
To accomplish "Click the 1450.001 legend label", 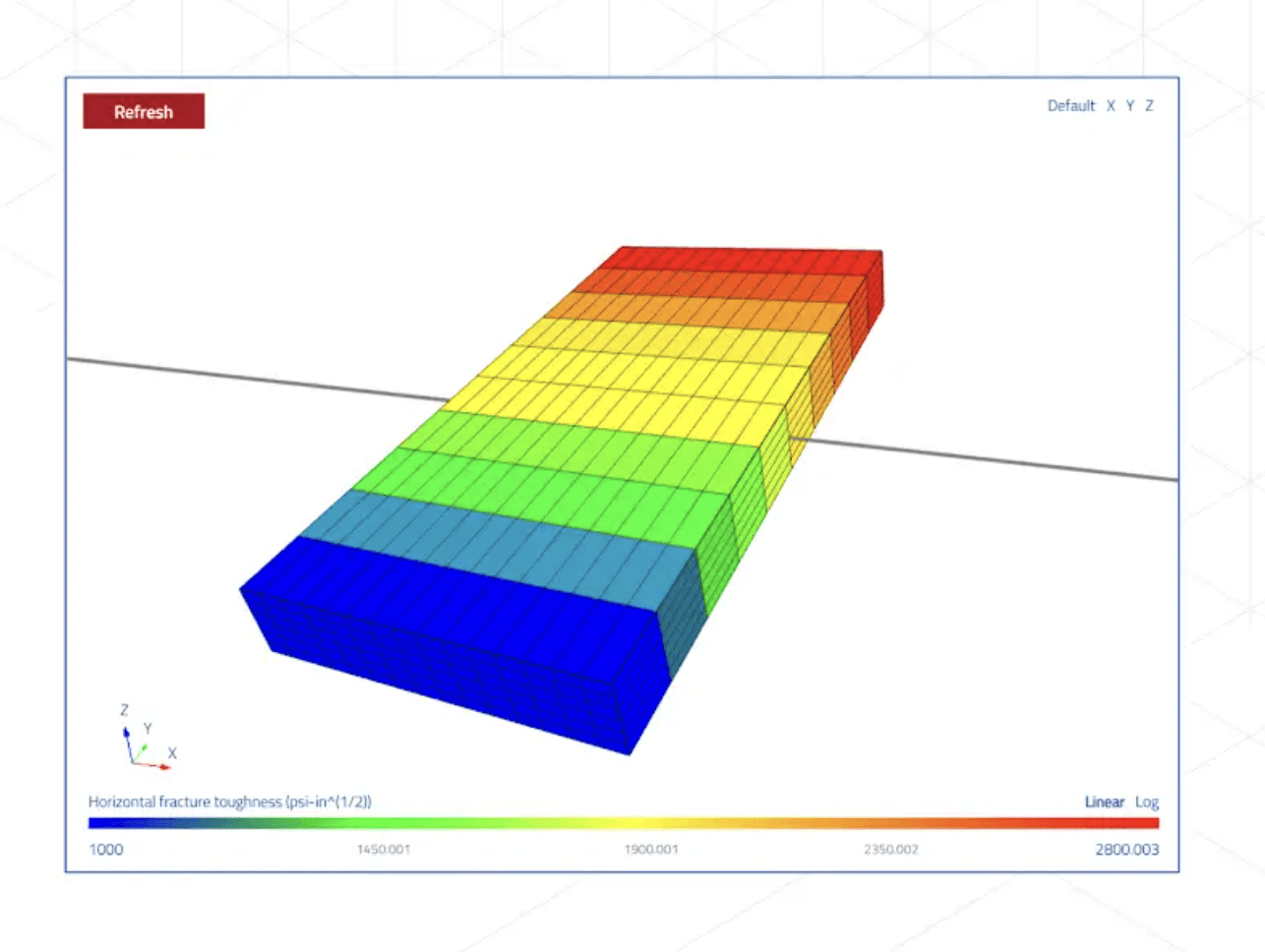I will (x=384, y=849).
